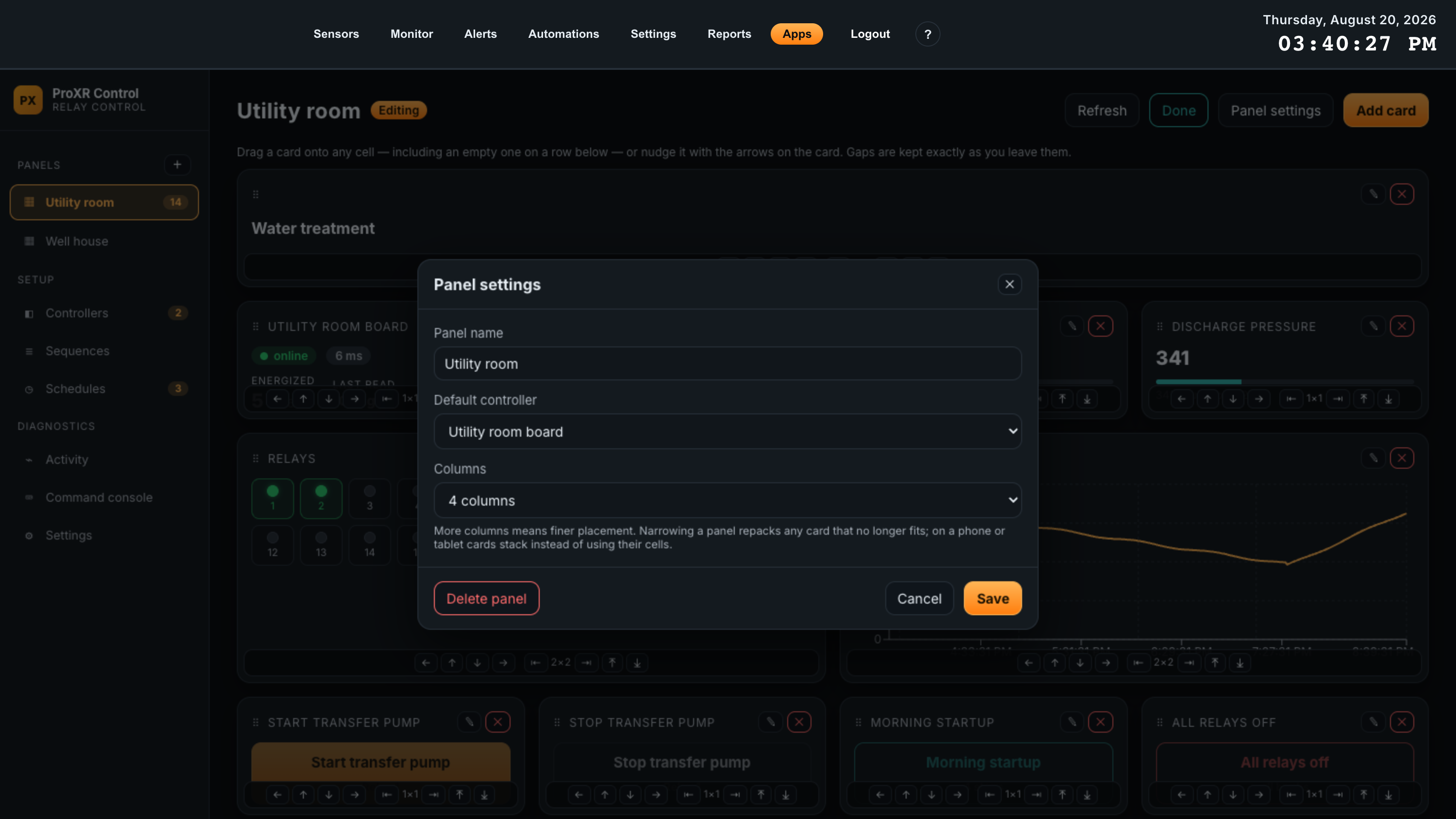The height and width of the screenshot is (819, 1456).
Task: Click Logout in the top navigation
Action: pyautogui.click(x=870, y=34)
